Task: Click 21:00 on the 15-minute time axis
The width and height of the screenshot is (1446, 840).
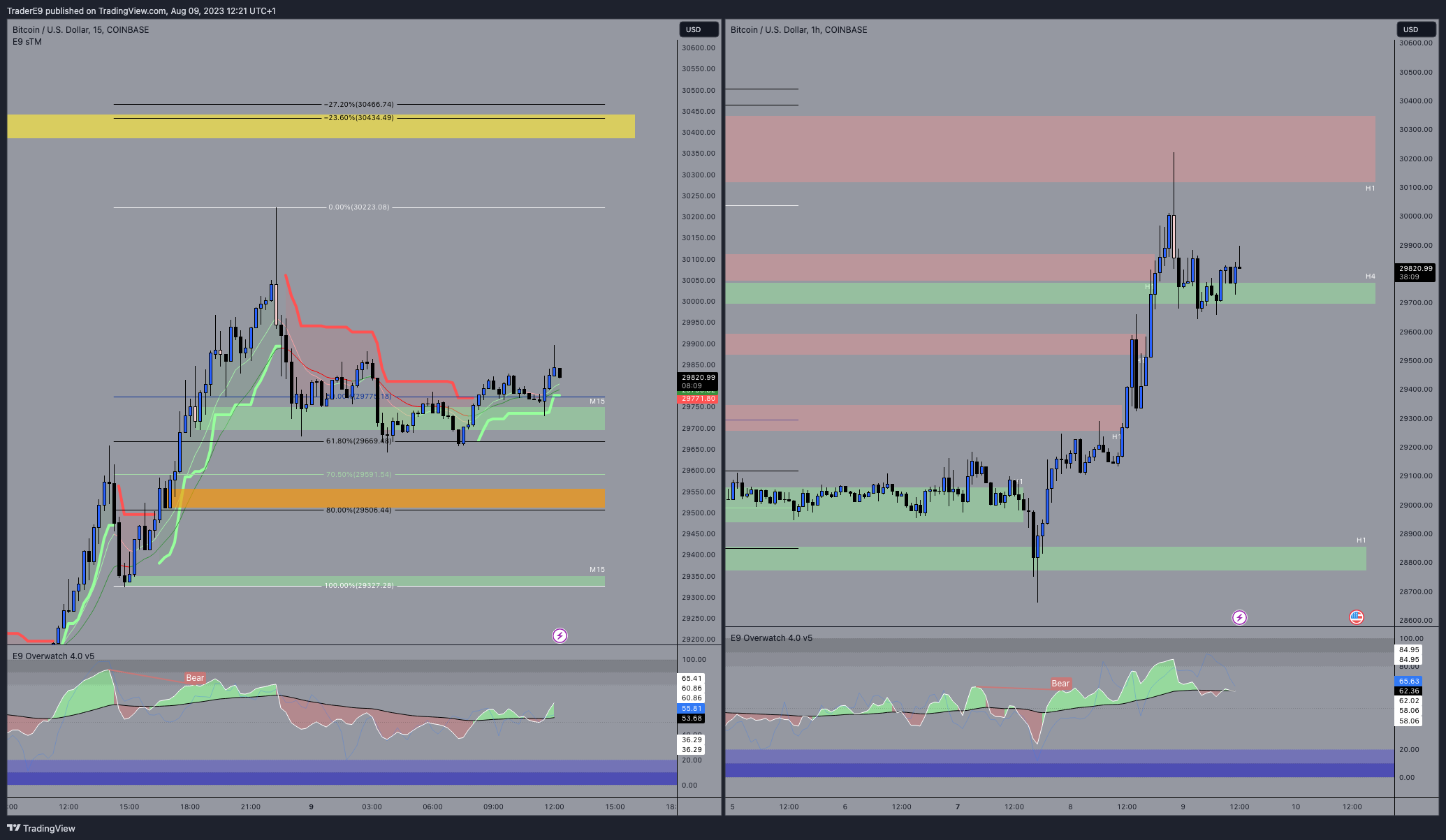Action: pos(251,807)
